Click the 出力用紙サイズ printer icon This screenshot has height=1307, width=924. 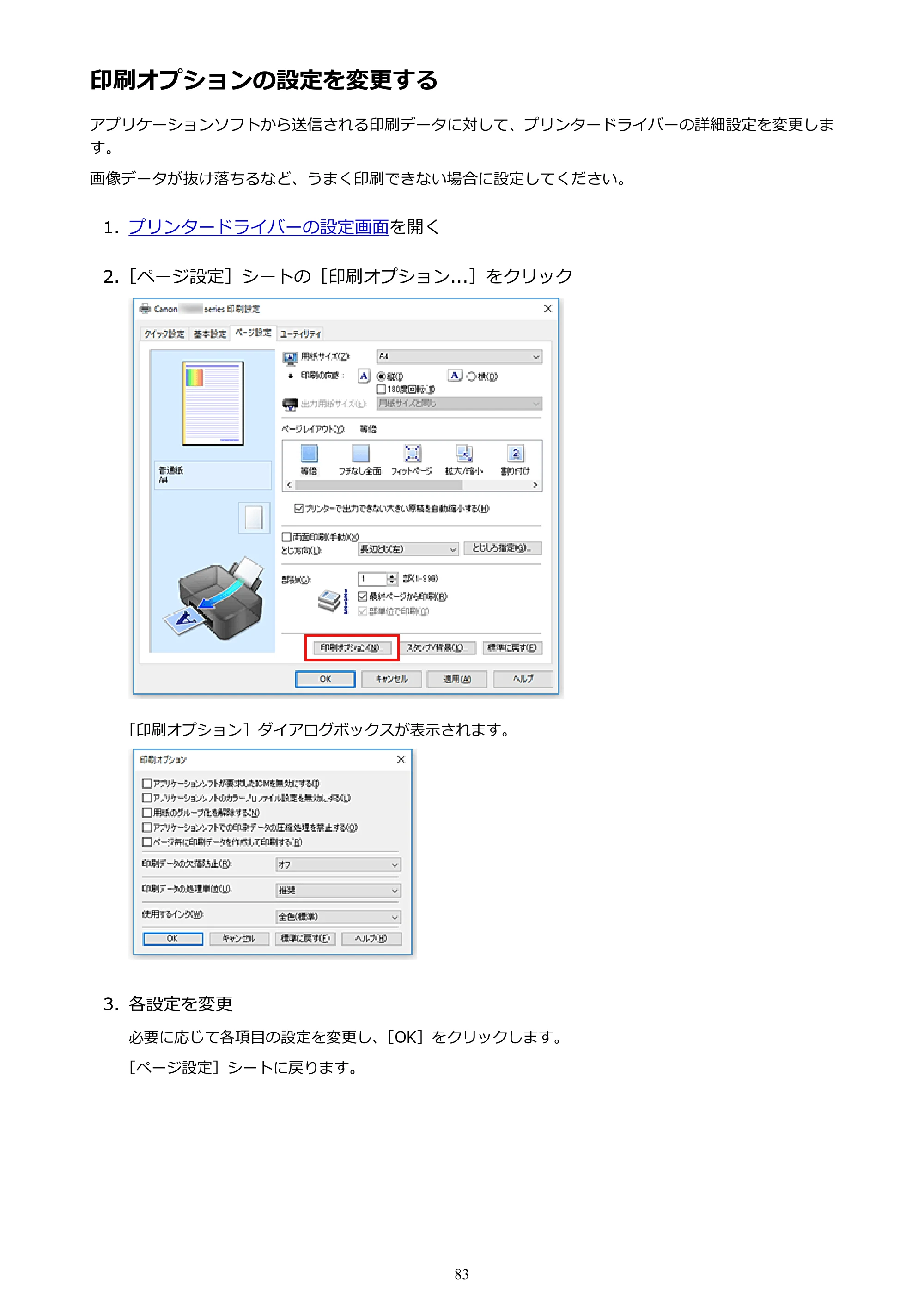tap(290, 404)
